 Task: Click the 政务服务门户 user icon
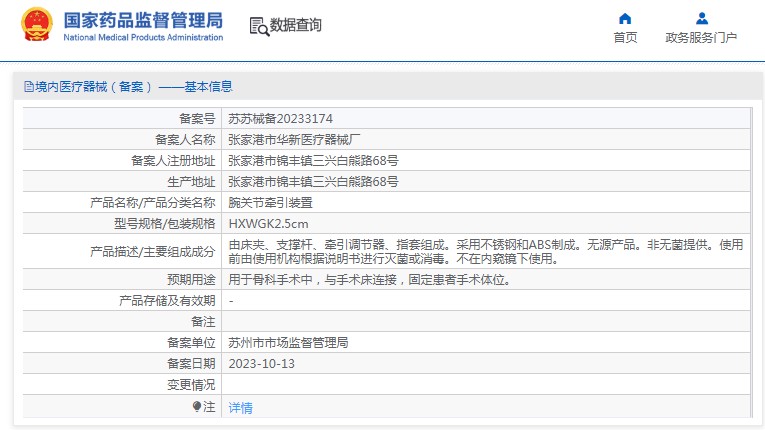pyautogui.click(x=702, y=19)
